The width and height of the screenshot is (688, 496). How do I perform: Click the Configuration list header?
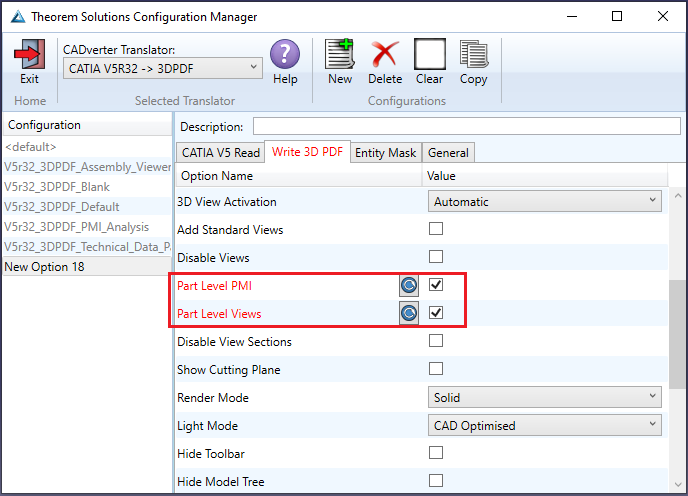pyautogui.click(x=87, y=125)
